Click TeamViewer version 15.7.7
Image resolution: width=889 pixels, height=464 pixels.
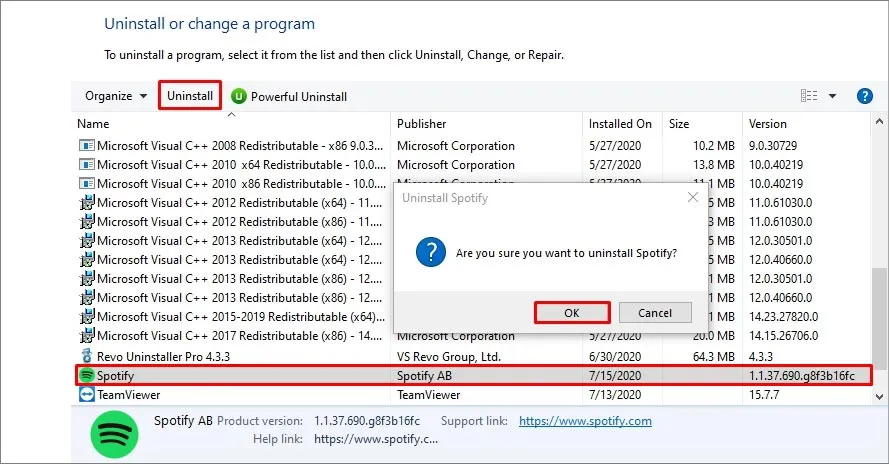(x=764, y=394)
